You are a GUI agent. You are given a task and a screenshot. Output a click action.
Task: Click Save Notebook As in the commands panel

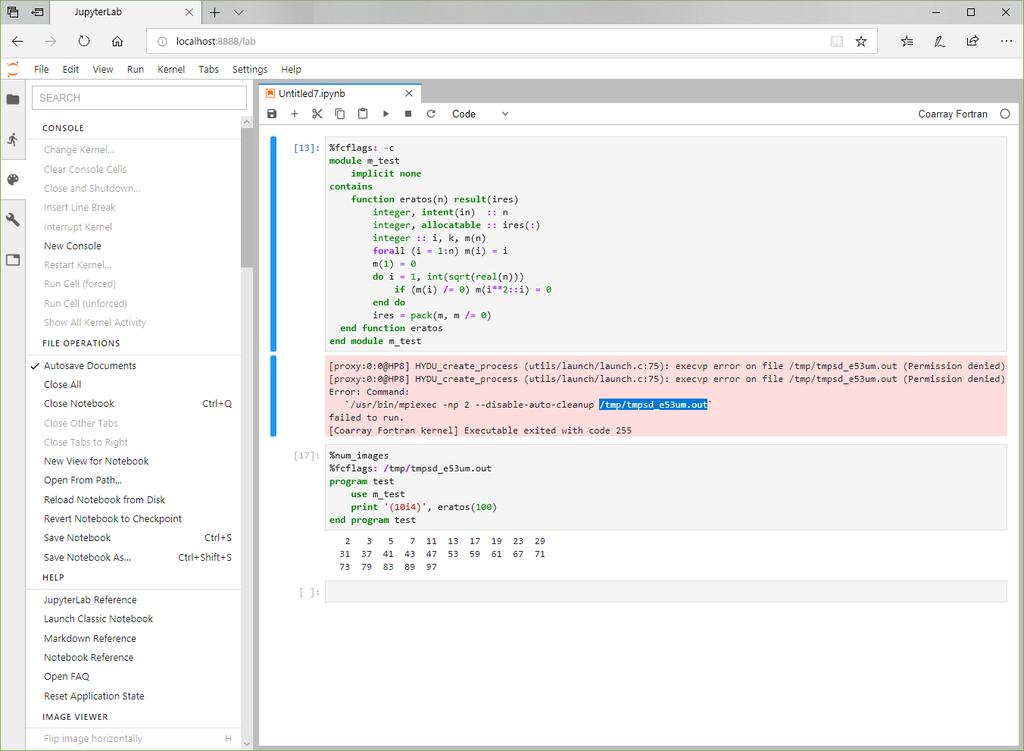89,557
